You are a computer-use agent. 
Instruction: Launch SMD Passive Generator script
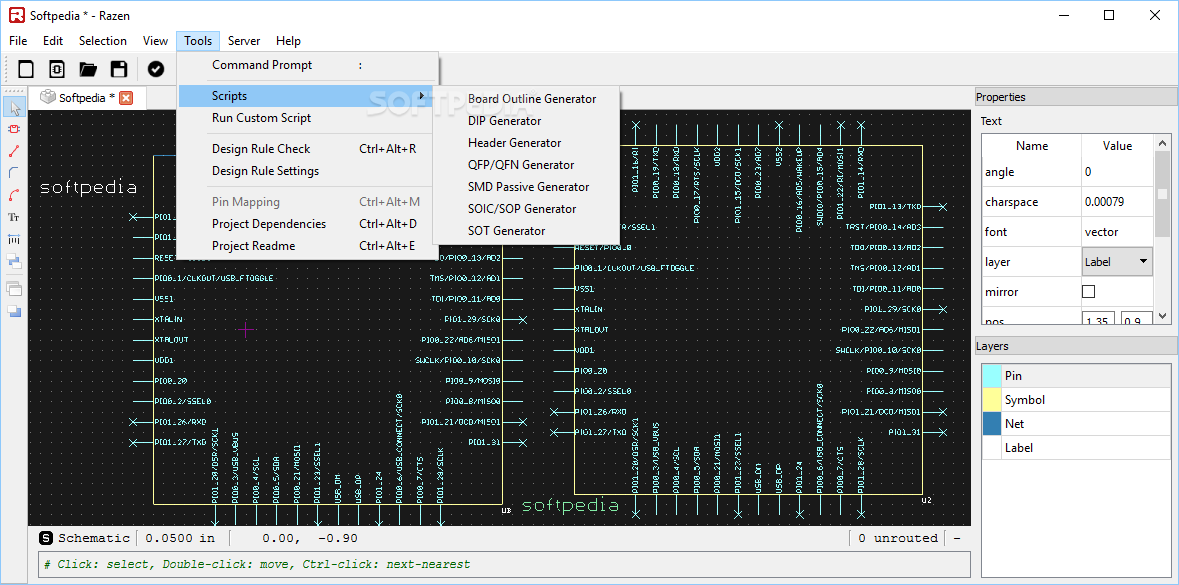point(526,186)
